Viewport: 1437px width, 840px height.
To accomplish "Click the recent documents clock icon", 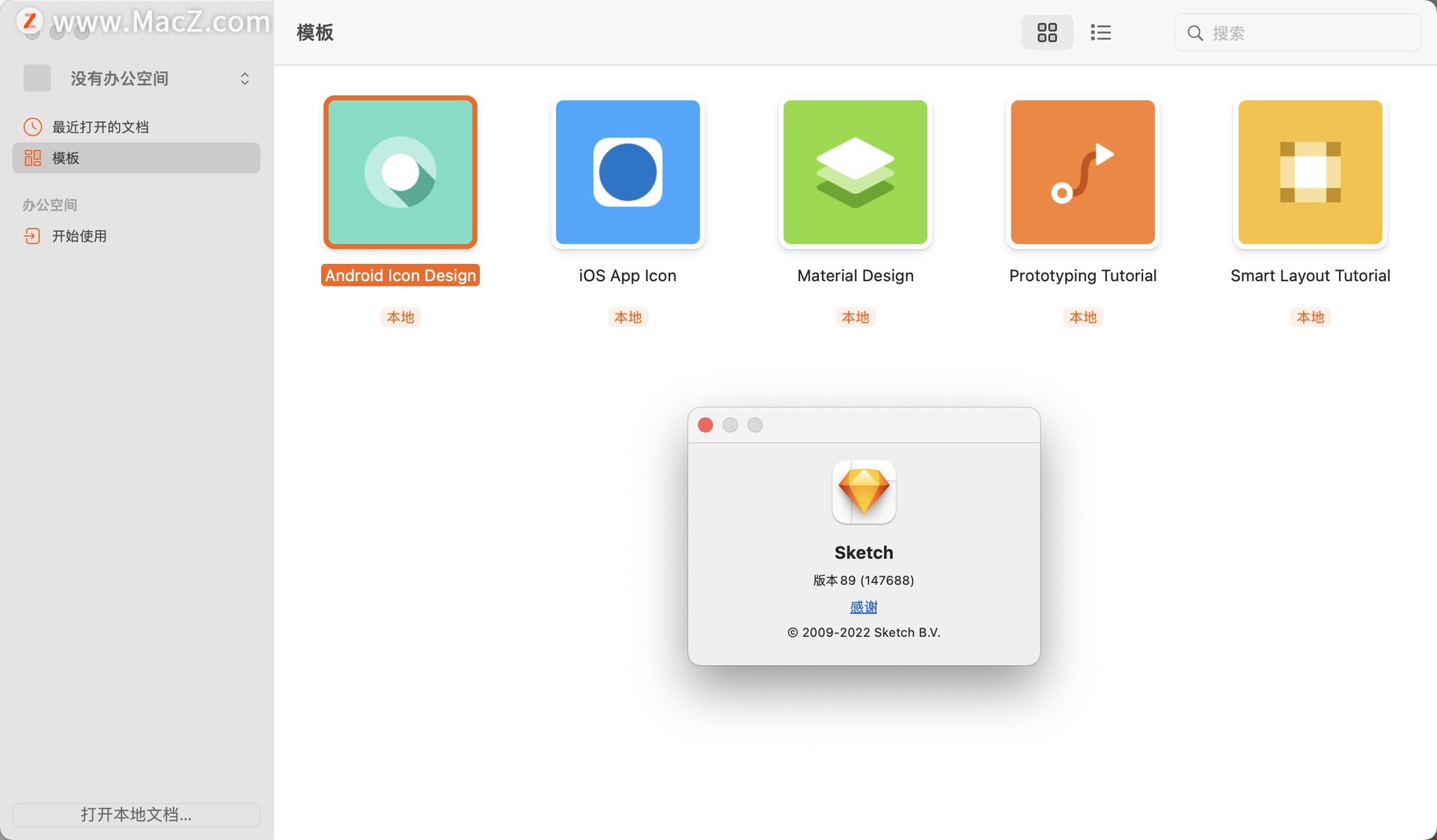I will point(32,127).
